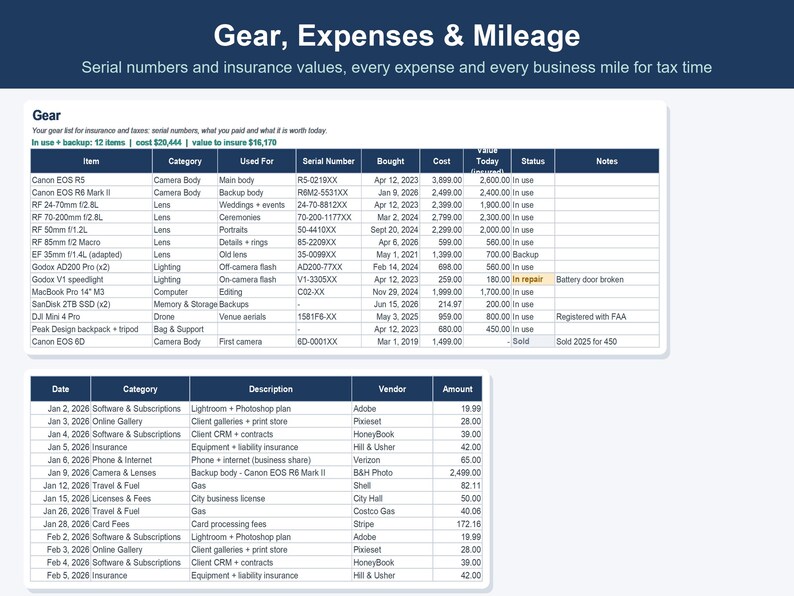Image resolution: width=794 pixels, height=596 pixels.
Task: Click the expenses Date column header
Action: pyautogui.click(x=60, y=389)
